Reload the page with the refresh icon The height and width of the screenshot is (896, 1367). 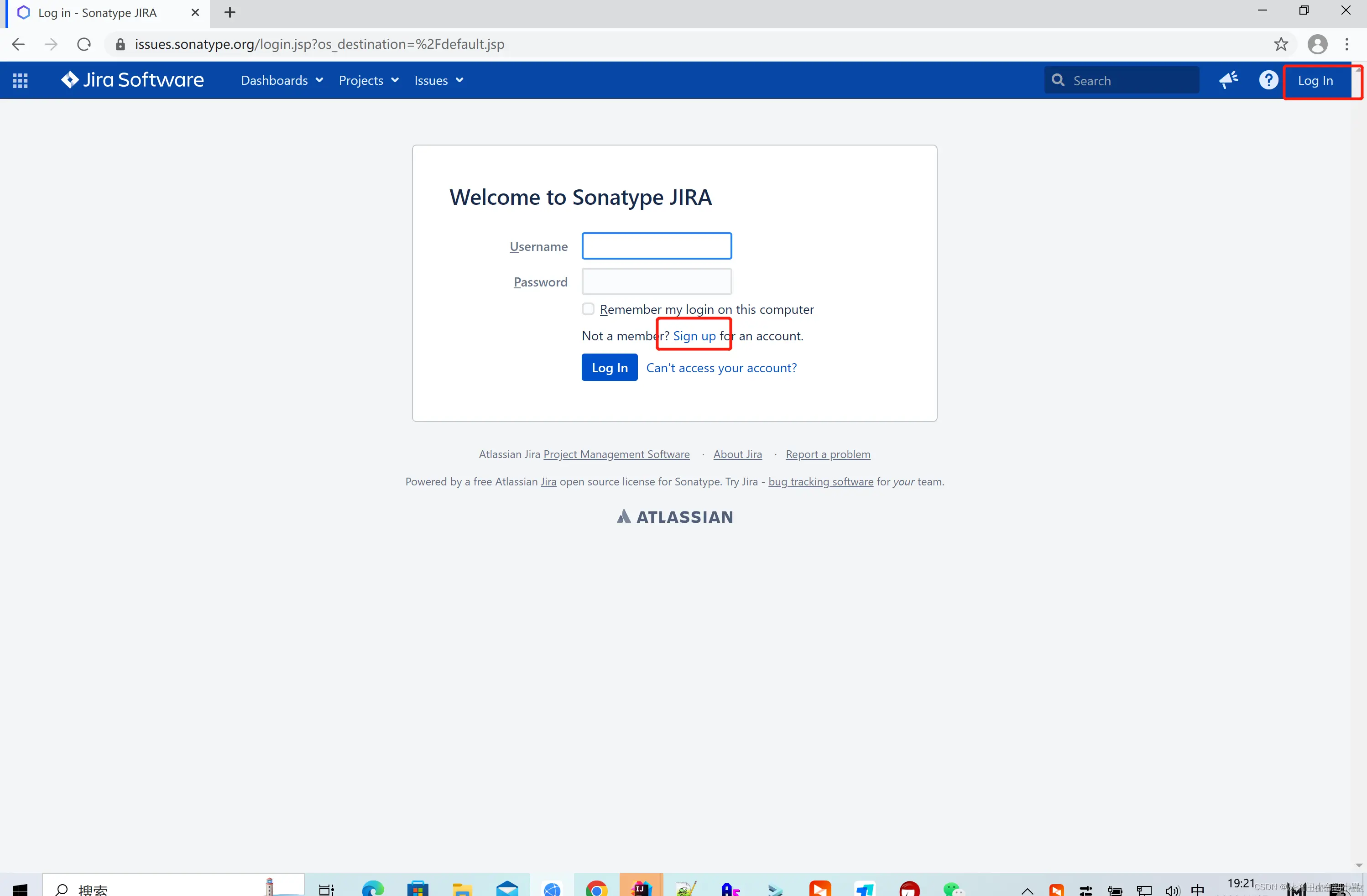point(84,44)
